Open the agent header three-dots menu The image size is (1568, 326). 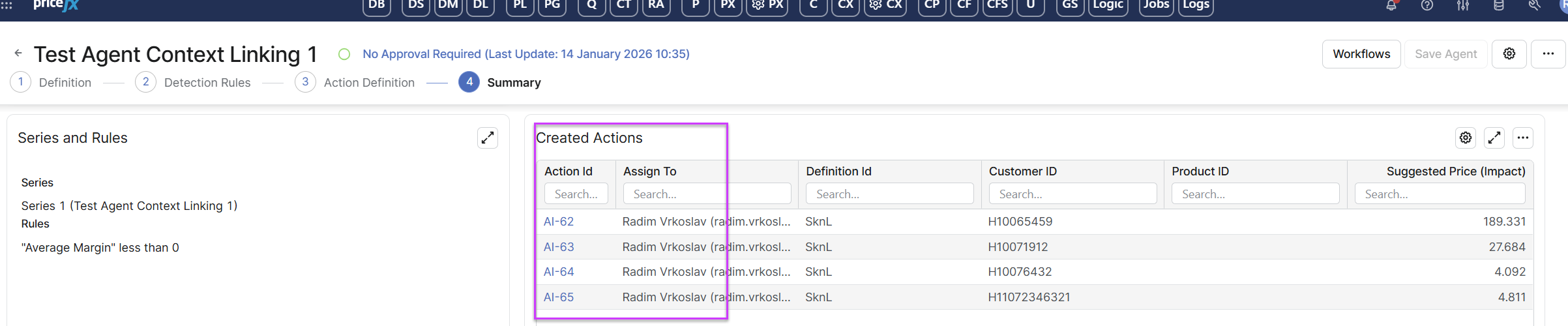point(1548,53)
